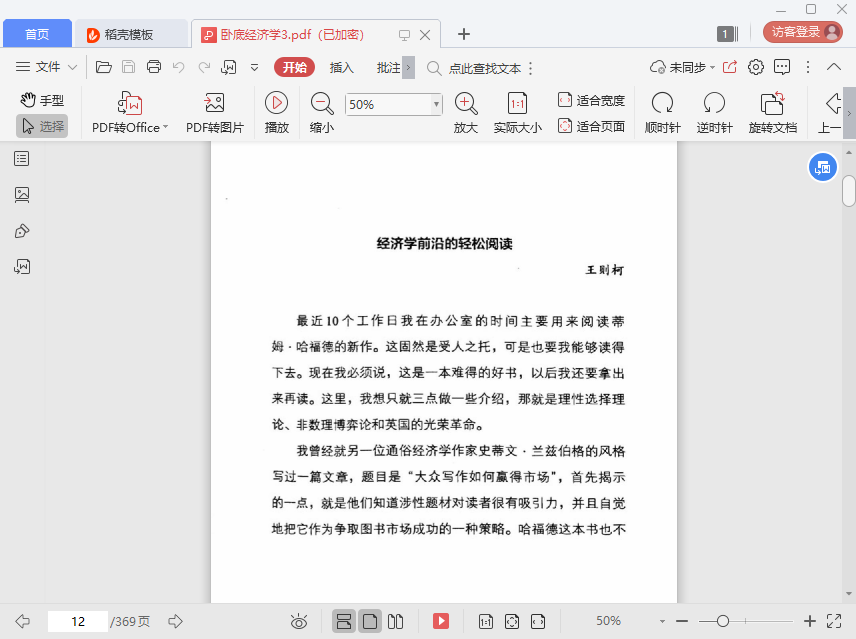Expand the 文件 dropdown arrow
Image resolution: width=856 pixels, height=639 pixels.
[72, 68]
